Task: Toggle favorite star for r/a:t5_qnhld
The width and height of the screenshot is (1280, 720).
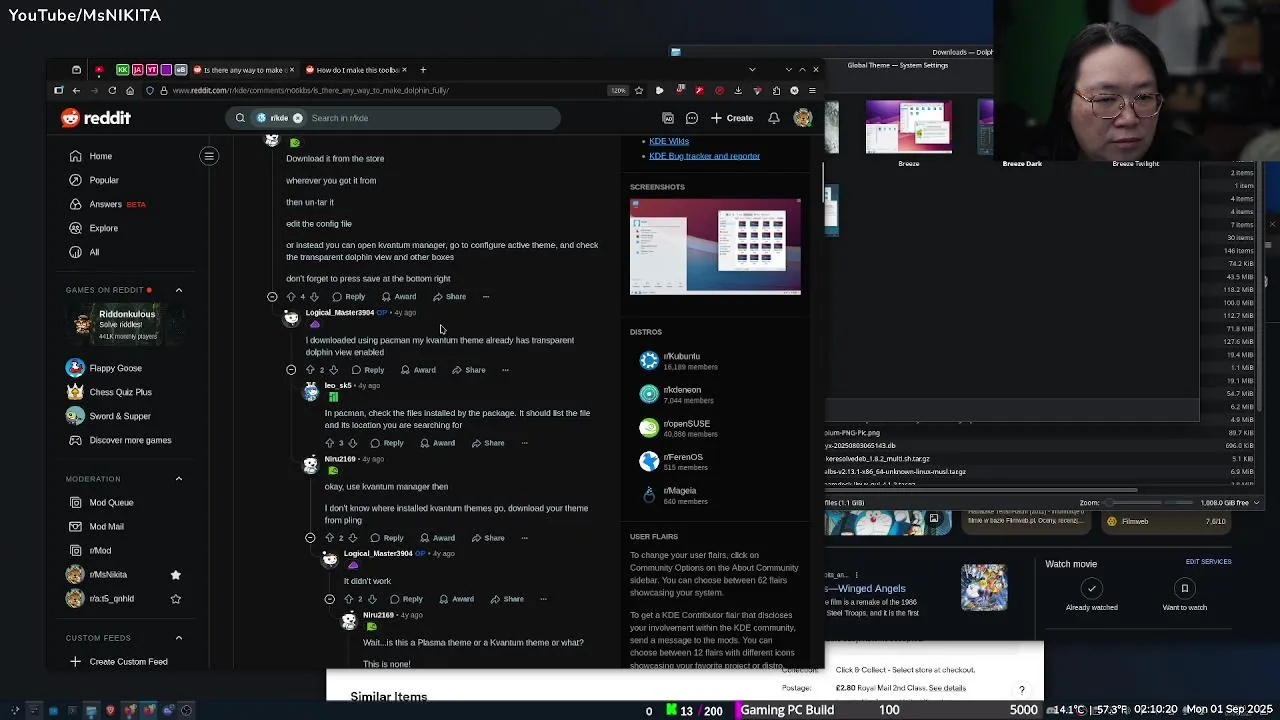Action: [176, 599]
